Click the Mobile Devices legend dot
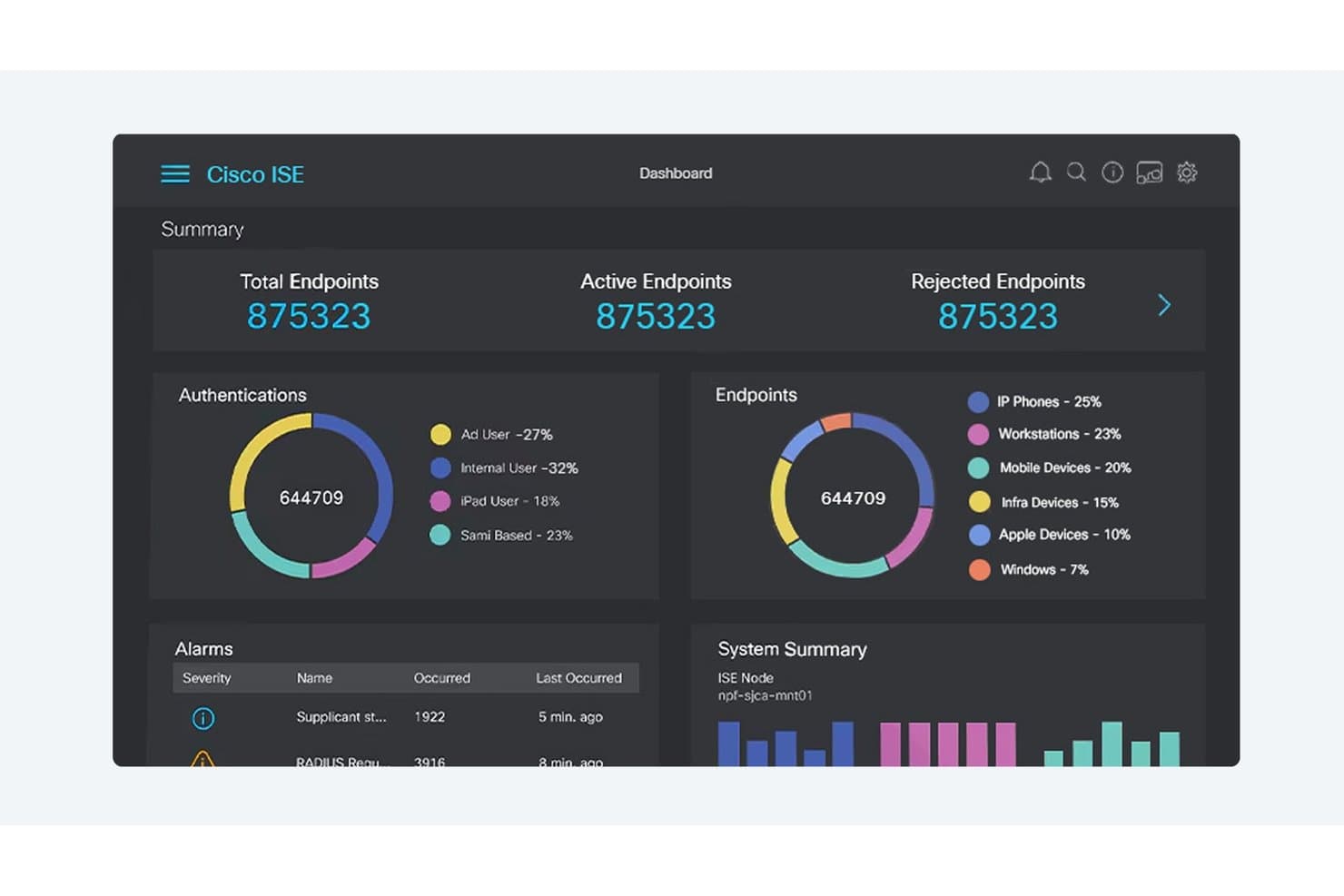The width and height of the screenshot is (1344, 896). click(978, 468)
